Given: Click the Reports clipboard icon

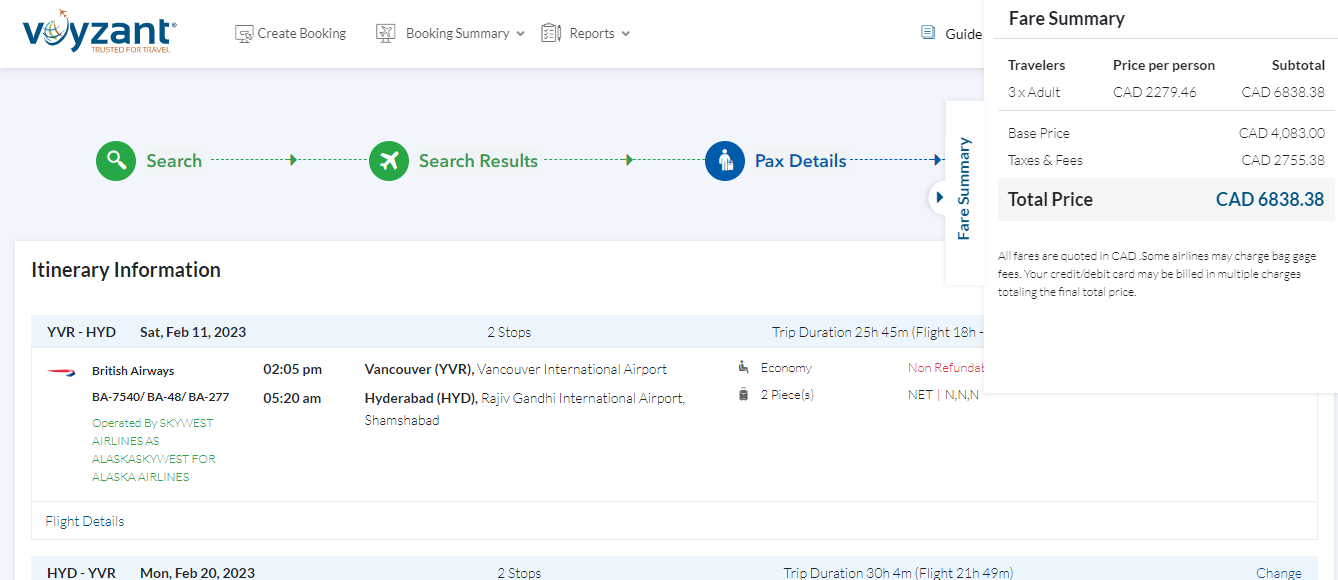Looking at the screenshot, I should point(551,34).
